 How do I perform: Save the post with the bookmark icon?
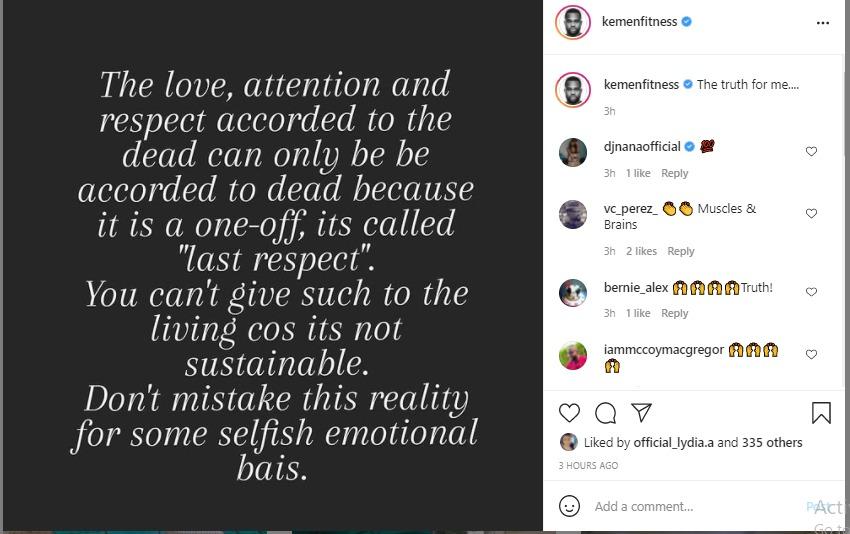pyautogui.click(x=820, y=413)
